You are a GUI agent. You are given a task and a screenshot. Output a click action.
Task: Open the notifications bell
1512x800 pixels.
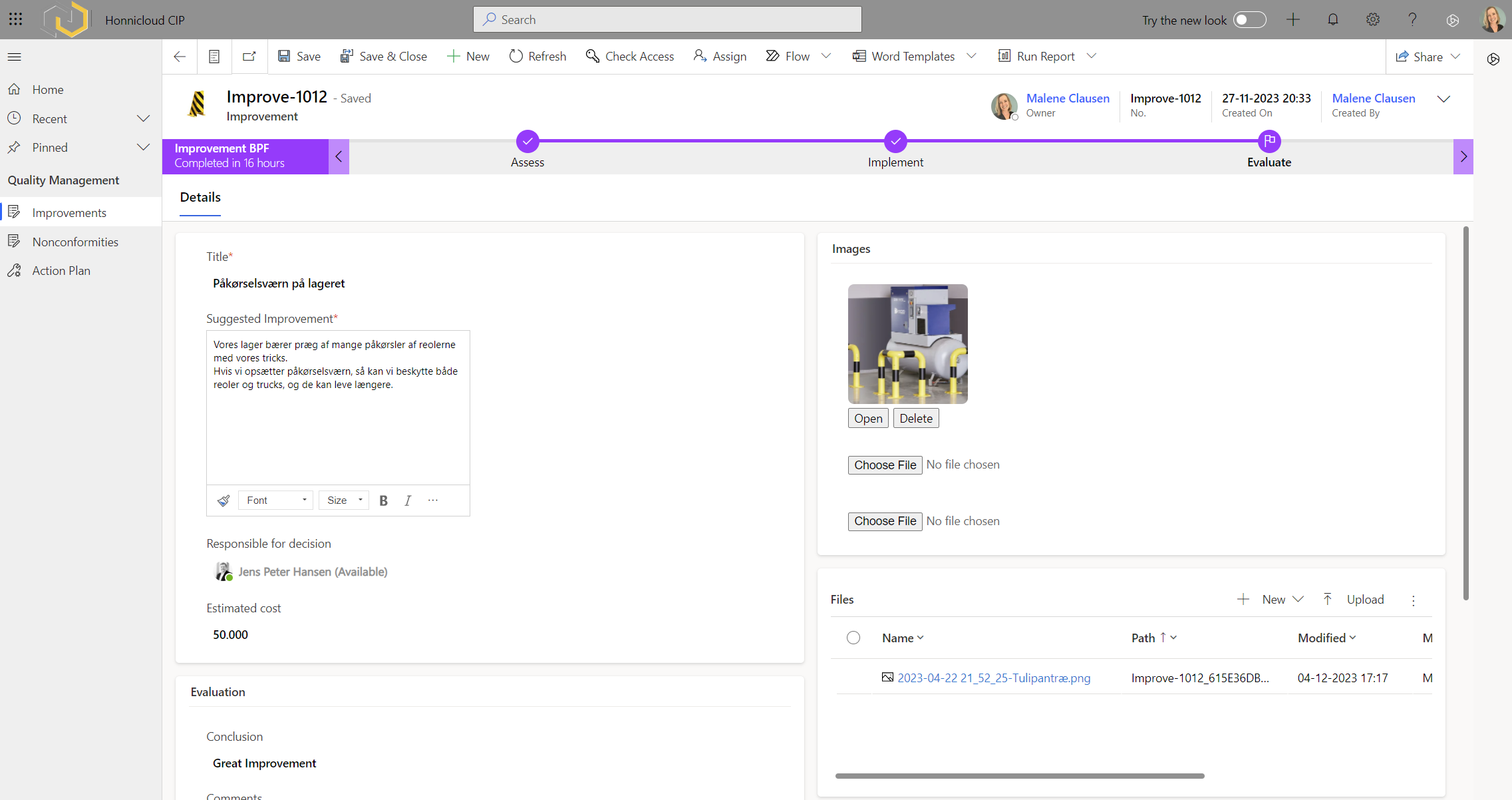click(x=1333, y=19)
